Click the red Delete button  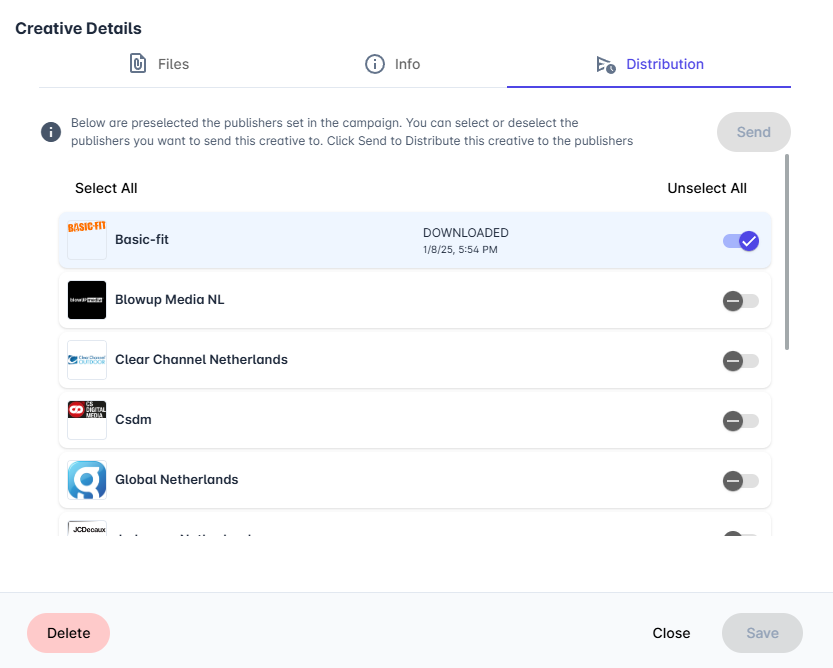pyautogui.click(x=69, y=633)
